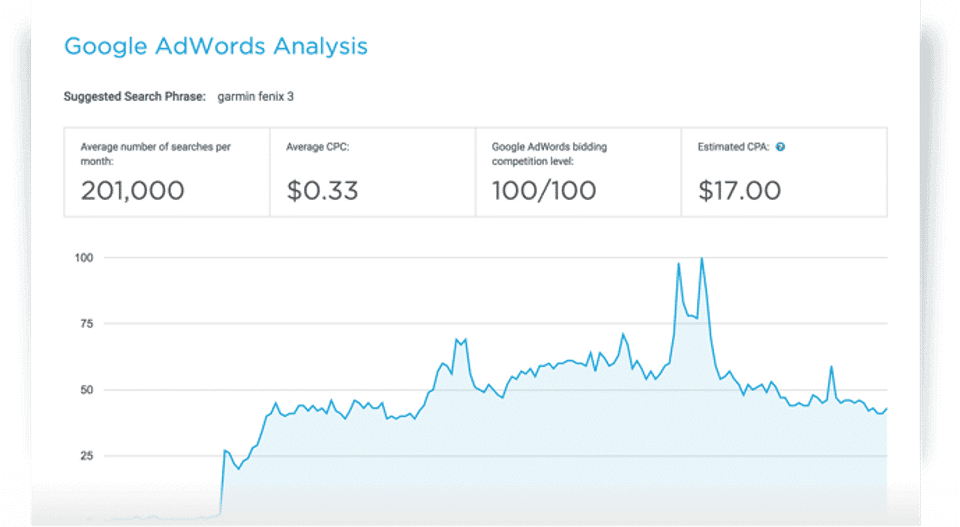Click the 25 label on the y-axis
Screen dimensions: 960x527
pos(86,456)
